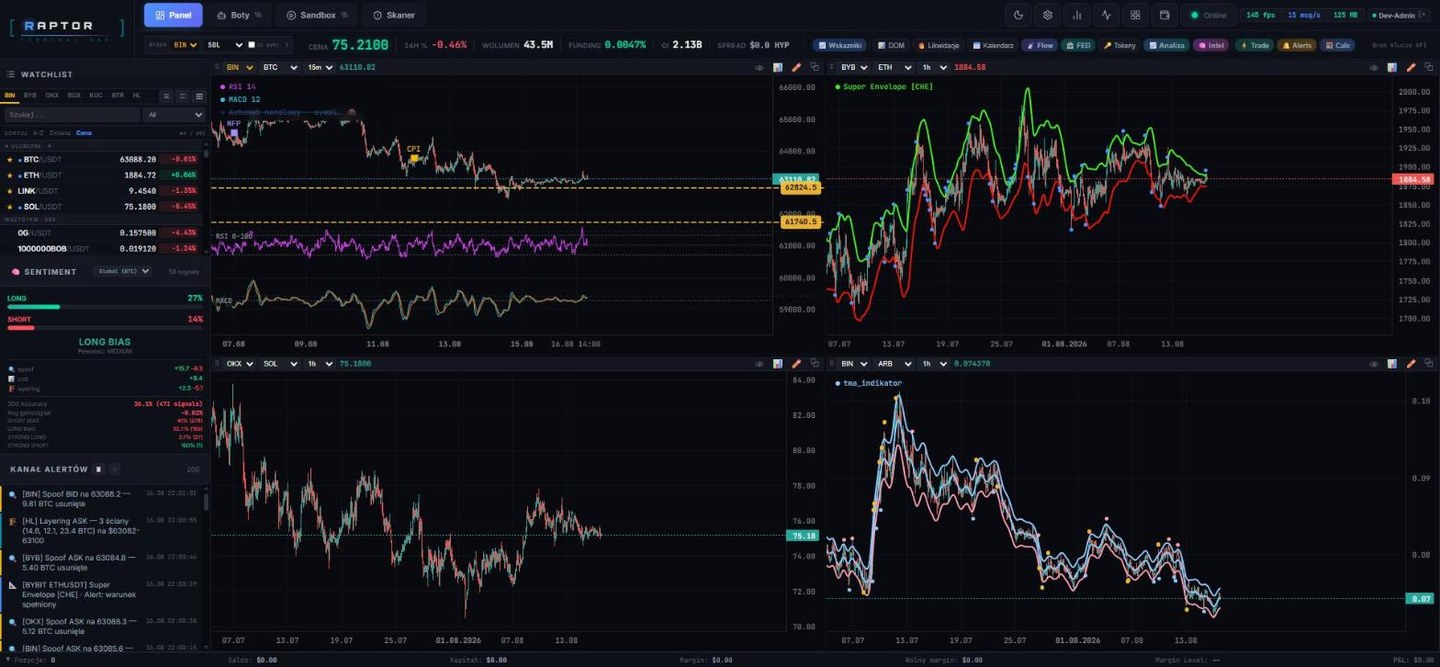Open Global (BTC) sentiment dropdown
Viewport: 1440px width, 667px height.
point(122,271)
